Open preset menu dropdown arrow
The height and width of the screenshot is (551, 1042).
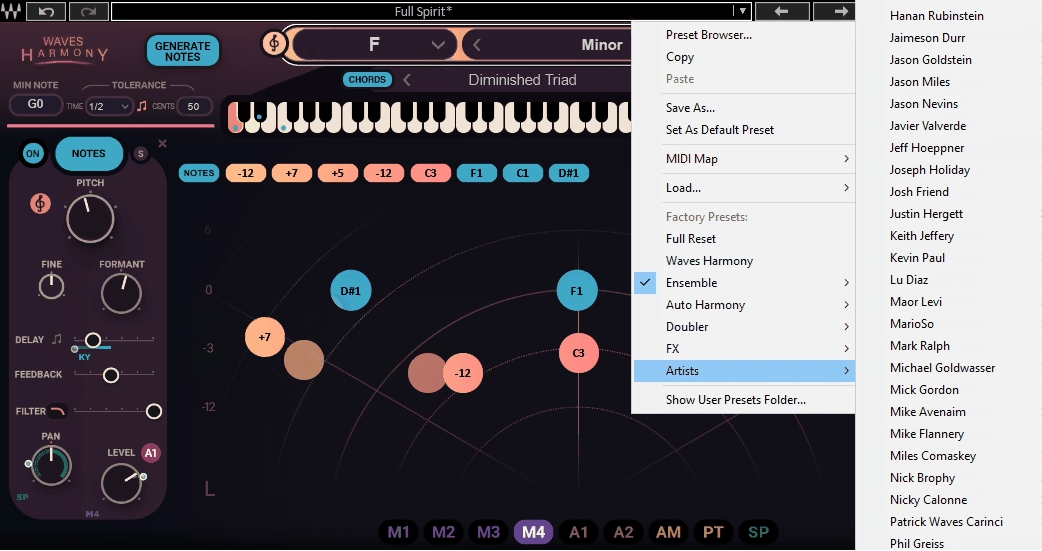click(x=742, y=11)
